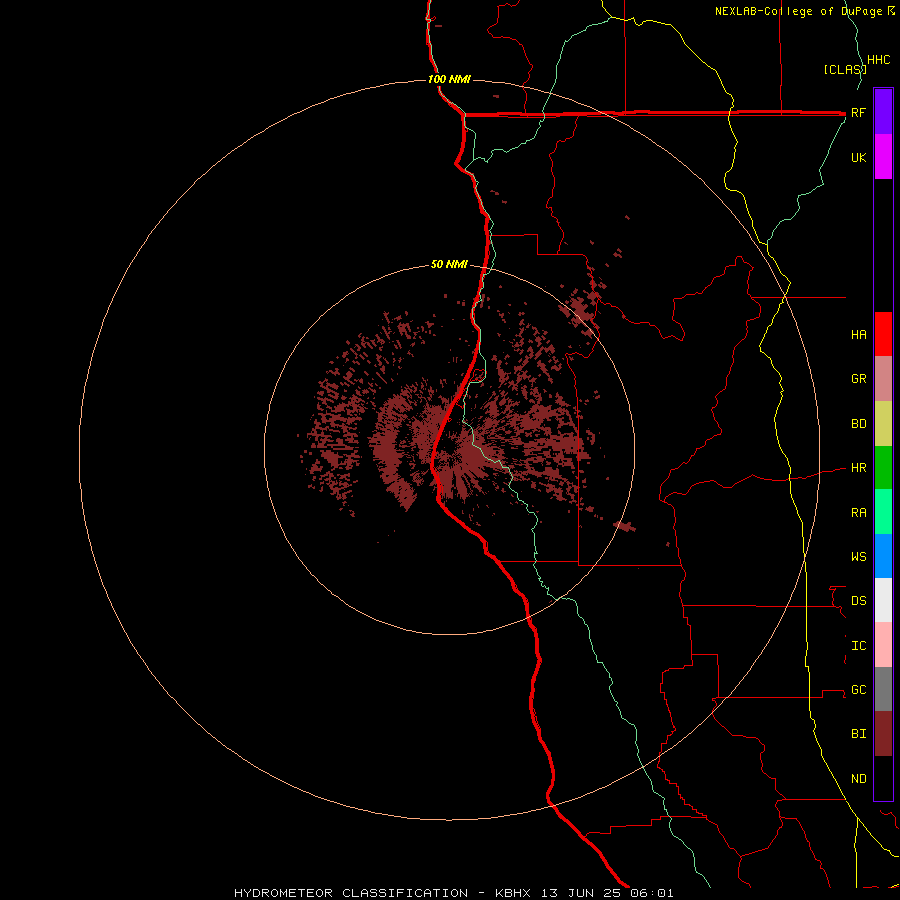Click the 06:01 timestamp

tap(651, 893)
